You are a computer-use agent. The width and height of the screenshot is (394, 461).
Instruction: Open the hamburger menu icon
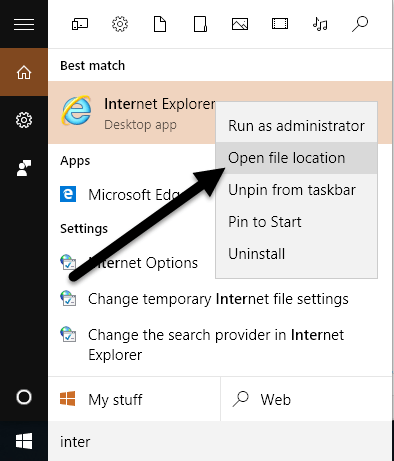(24, 24)
